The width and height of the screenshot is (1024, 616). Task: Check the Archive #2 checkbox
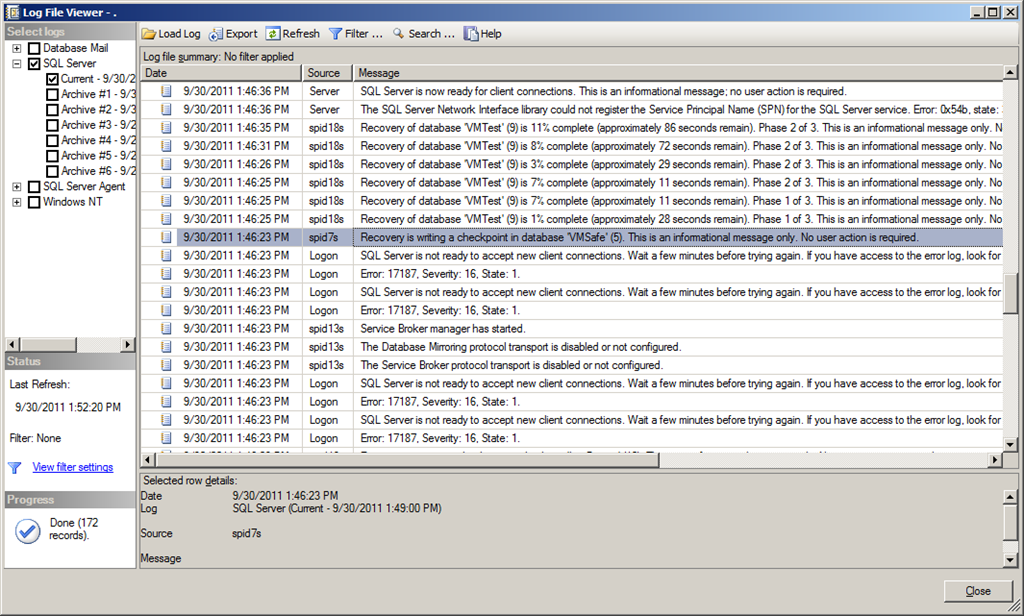pos(52,110)
